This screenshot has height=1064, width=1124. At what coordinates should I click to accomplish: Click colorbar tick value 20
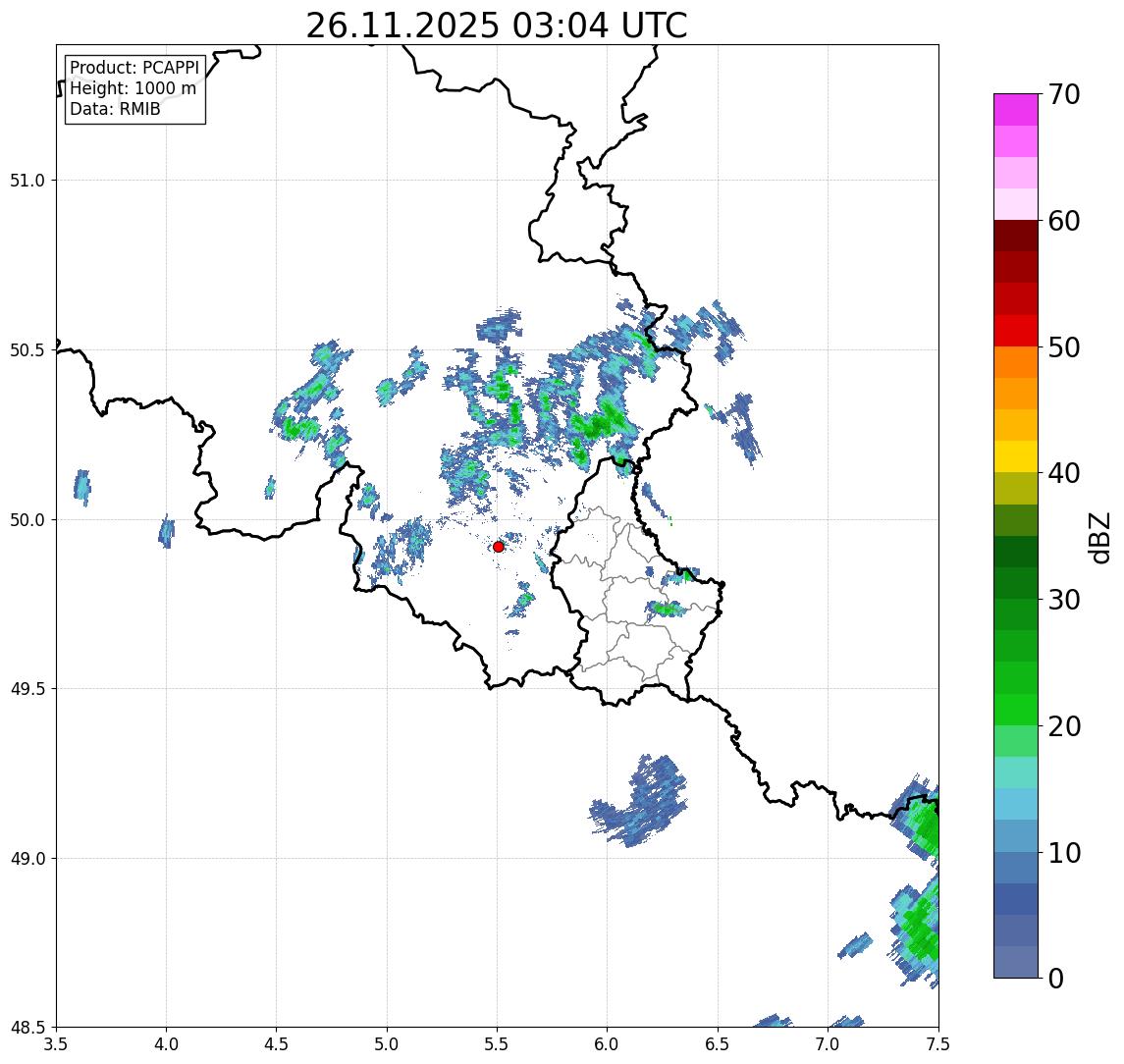pyautogui.click(x=1063, y=725)
